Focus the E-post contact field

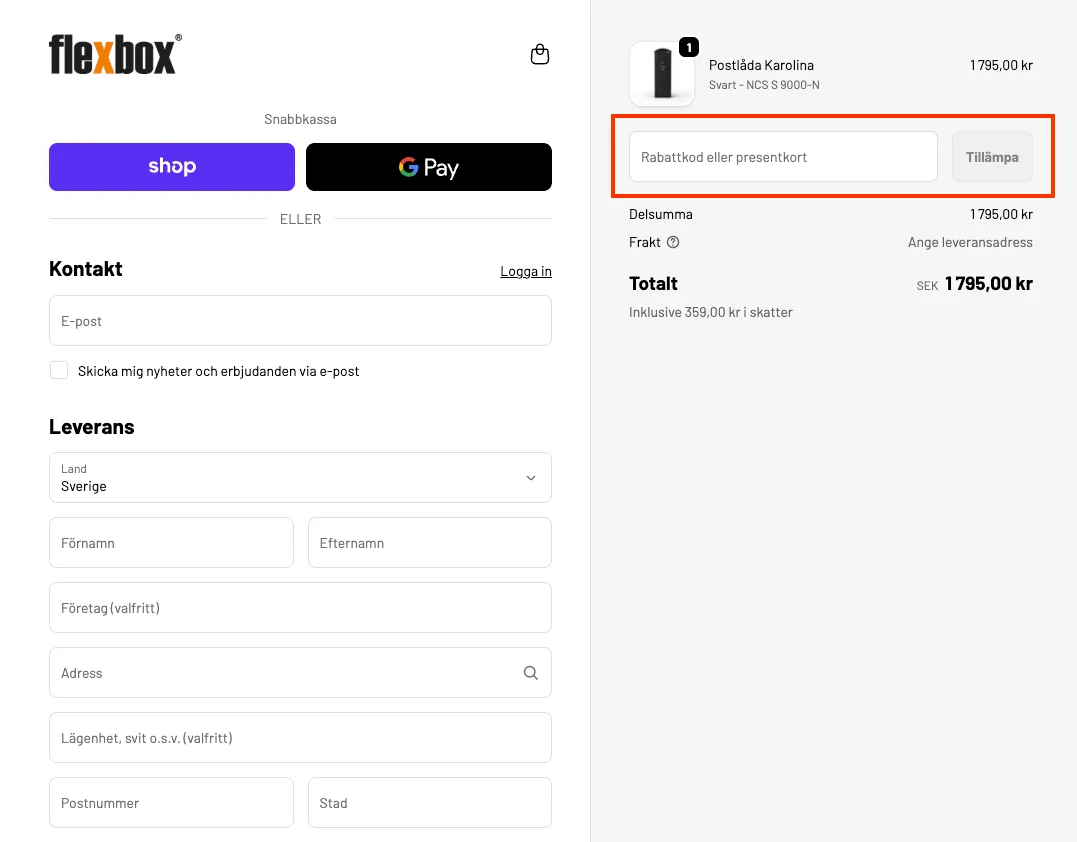300,320
